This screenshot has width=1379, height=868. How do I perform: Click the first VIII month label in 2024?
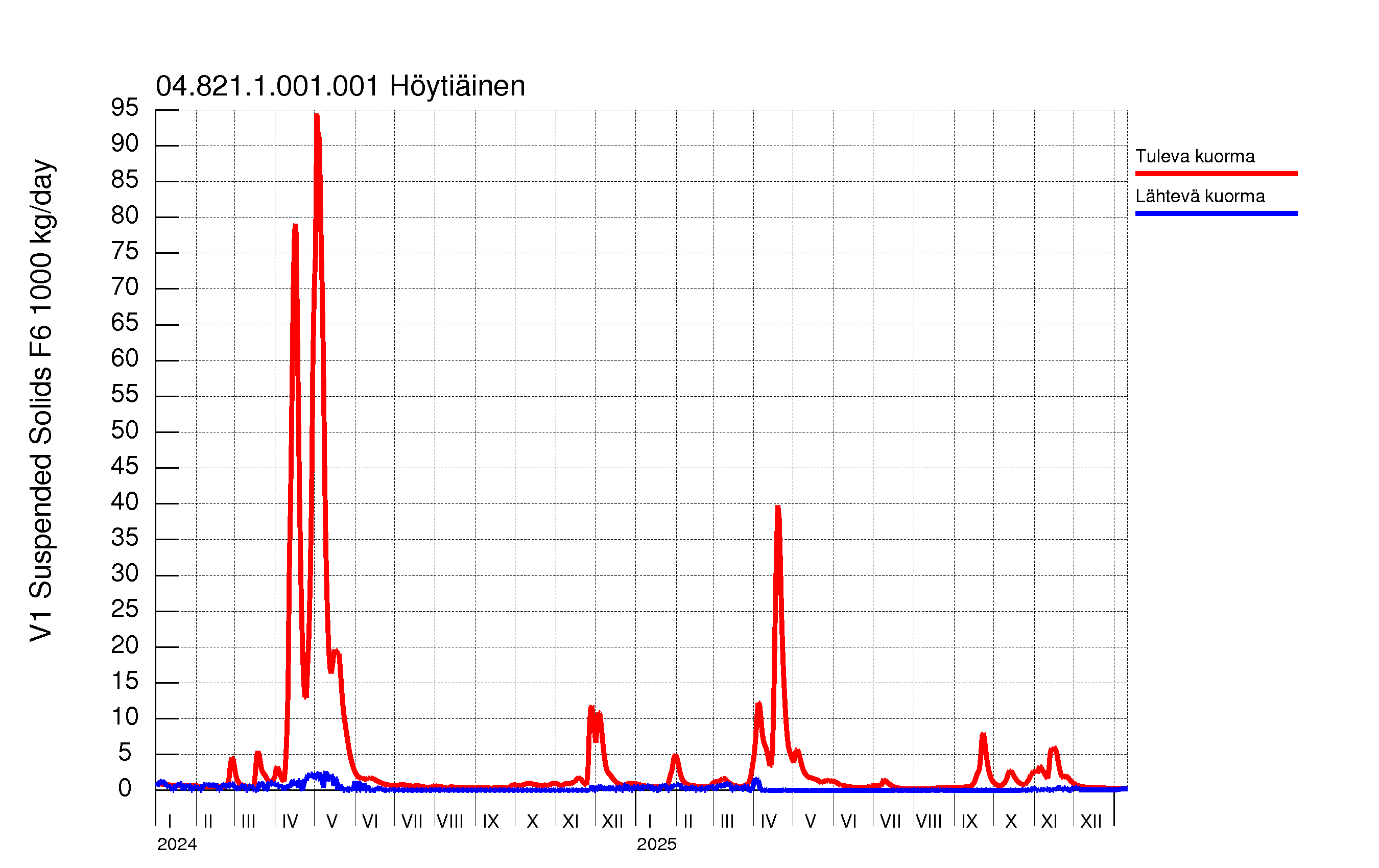point(450,822)
